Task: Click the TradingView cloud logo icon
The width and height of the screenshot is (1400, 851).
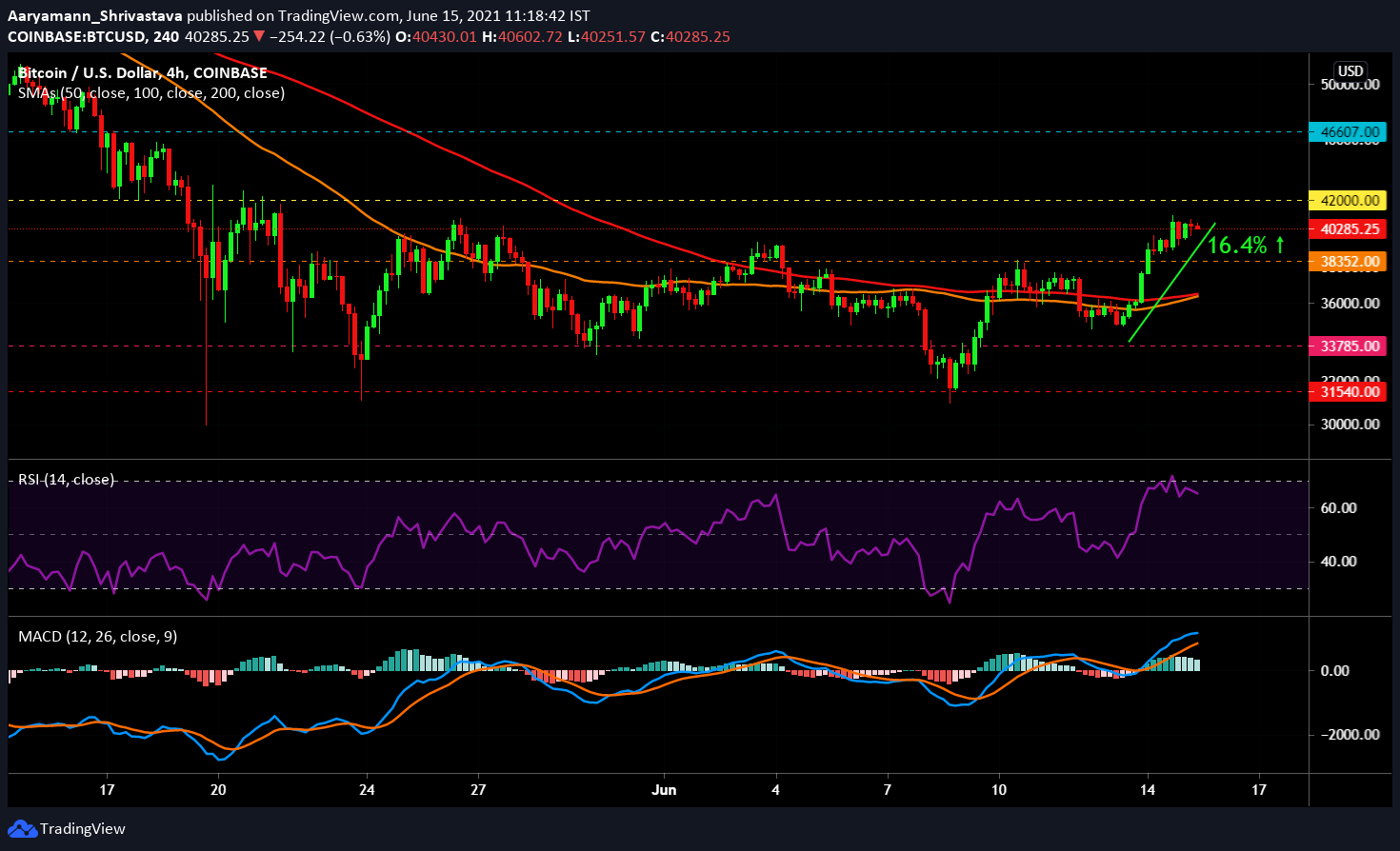Action: (x=22, y=829)
